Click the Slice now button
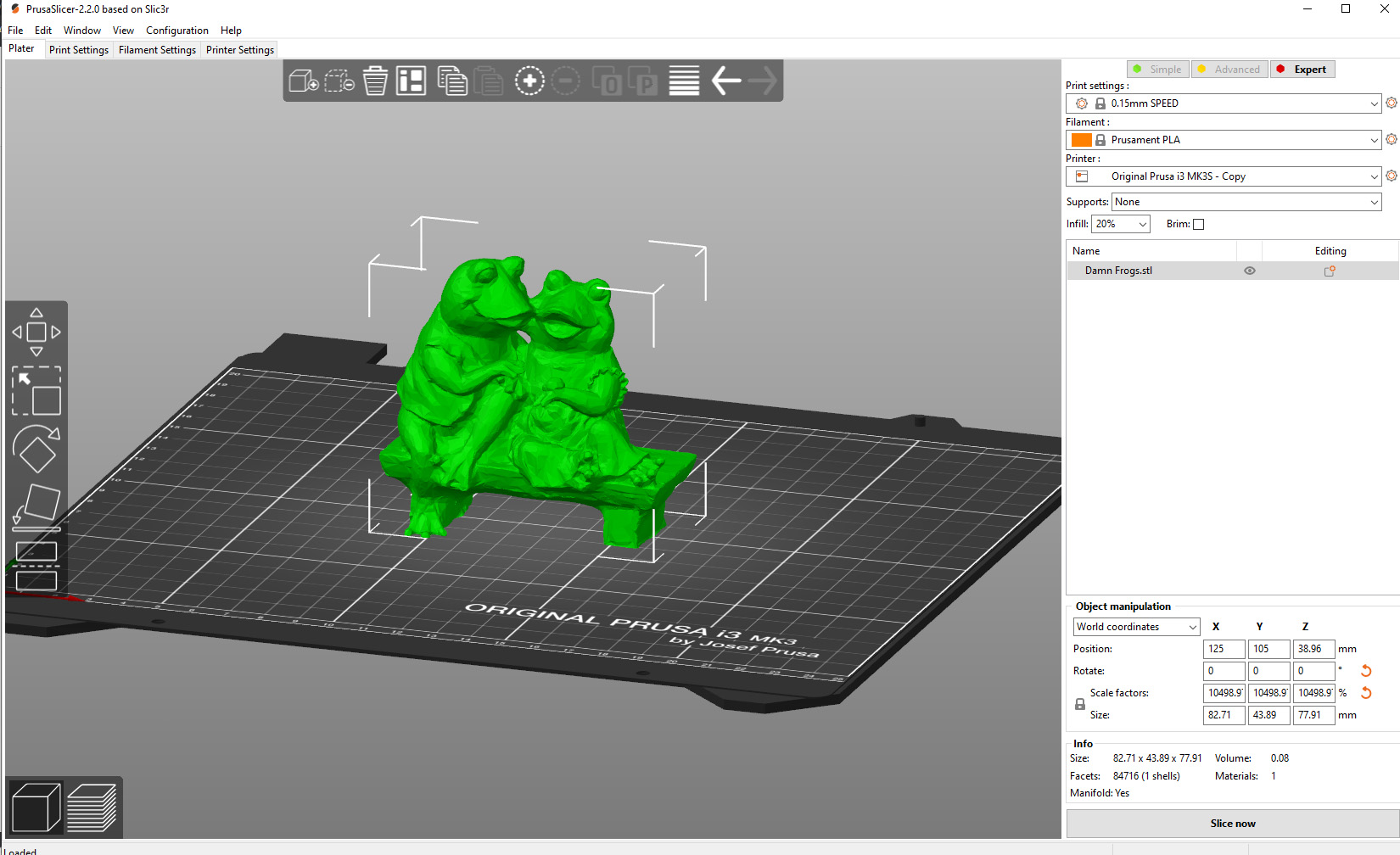Viewport: 1400px width, 855px height. click(1233, 824)
